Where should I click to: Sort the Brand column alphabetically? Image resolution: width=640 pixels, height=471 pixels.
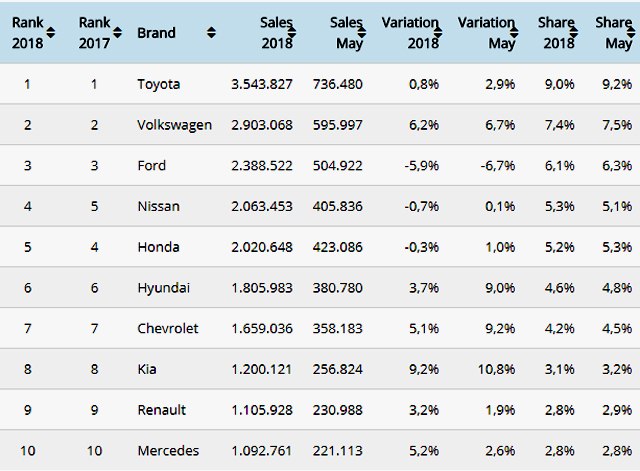(x=211, y=33)
